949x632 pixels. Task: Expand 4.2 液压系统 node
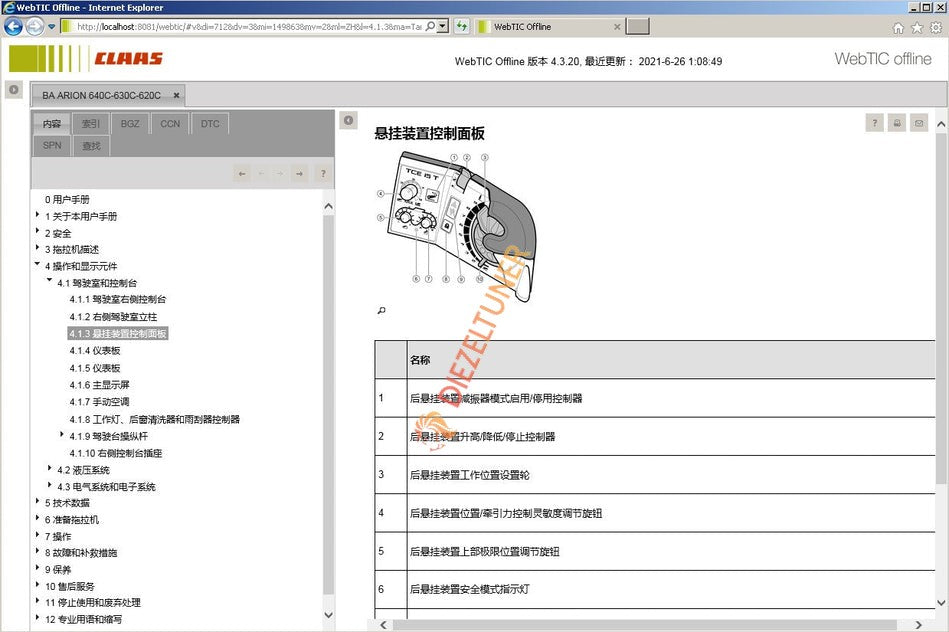(x=50, y=468)
